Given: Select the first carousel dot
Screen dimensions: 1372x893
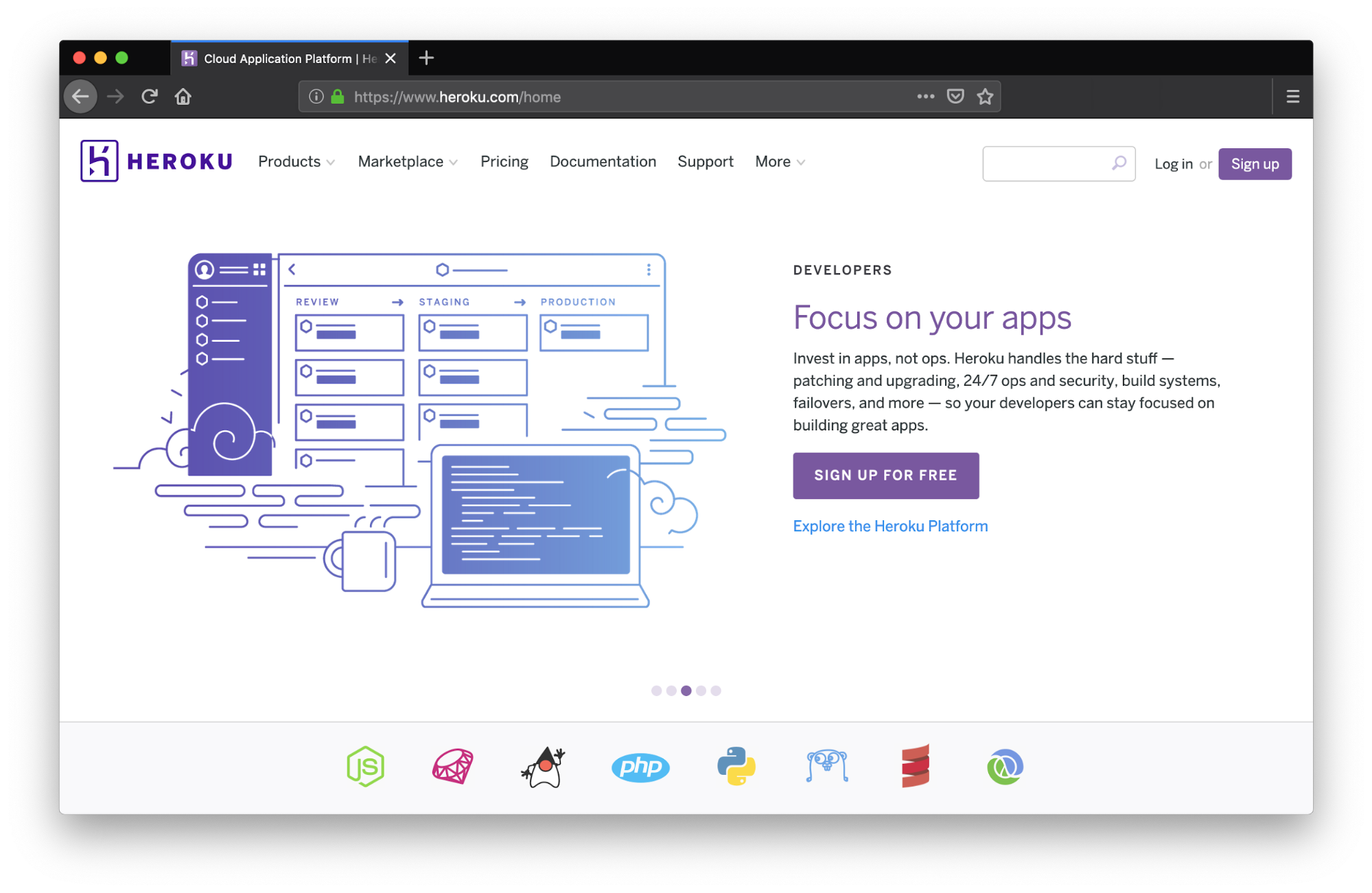Looking at the screenshot, I should click(x=656, y=691).
